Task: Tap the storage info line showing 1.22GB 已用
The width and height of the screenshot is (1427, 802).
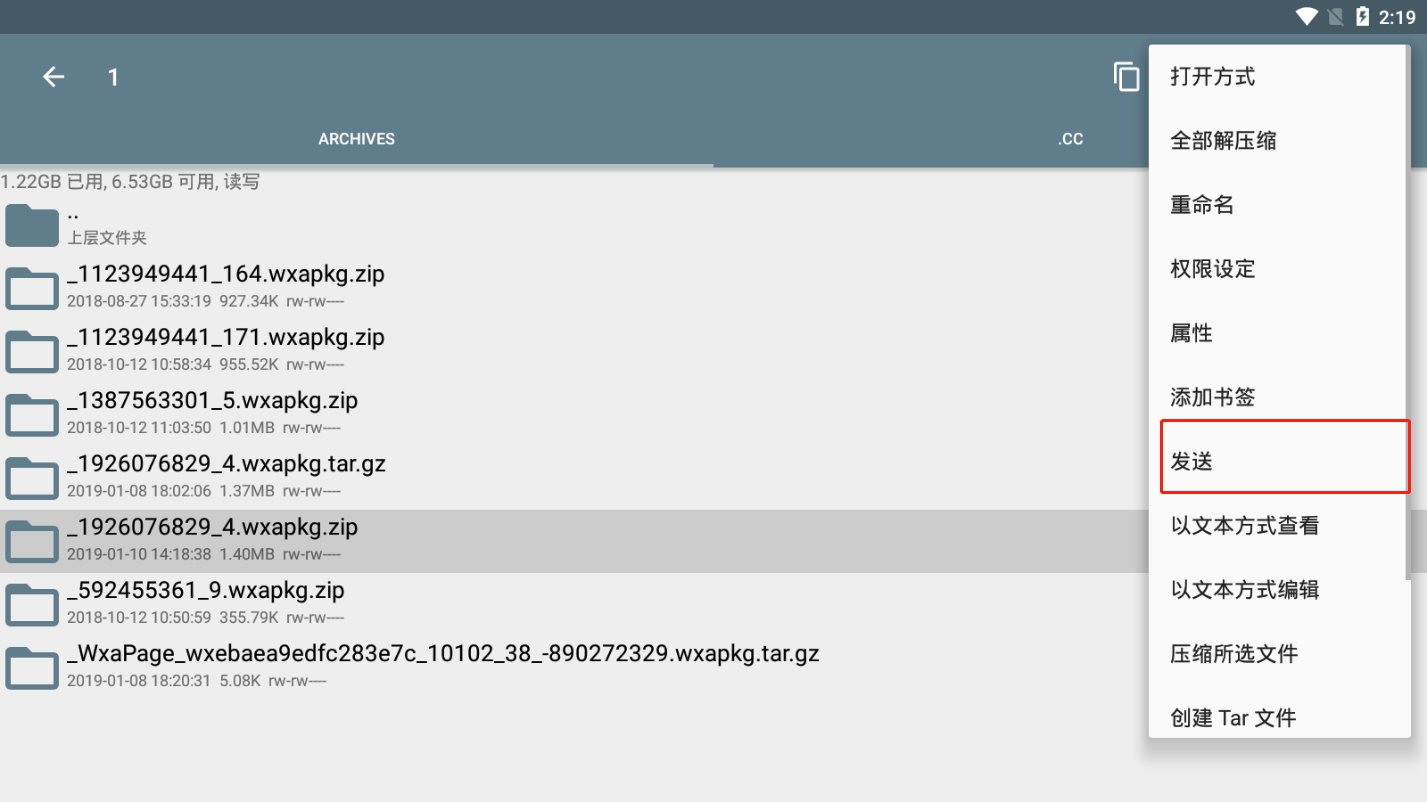Action: tap(130, 182)
